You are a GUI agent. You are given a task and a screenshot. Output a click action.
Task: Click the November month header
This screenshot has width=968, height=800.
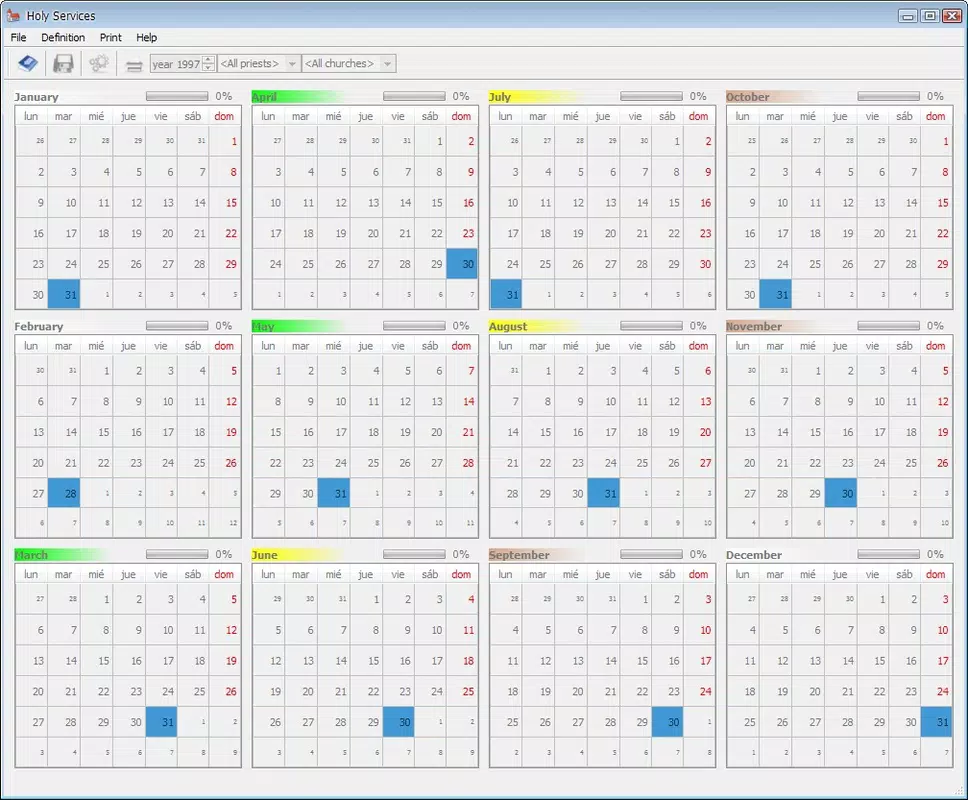click(754, 327)
